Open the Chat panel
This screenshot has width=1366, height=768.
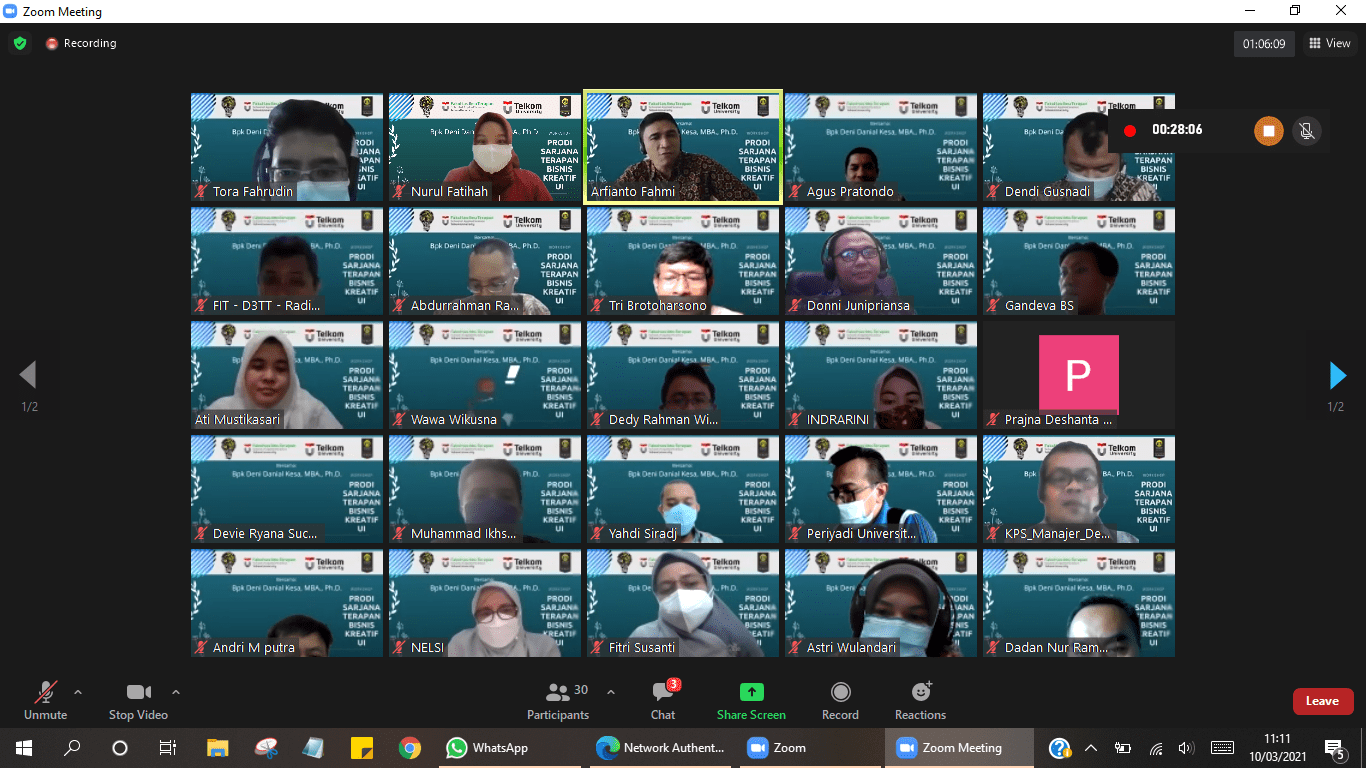[x=662, y=700]
